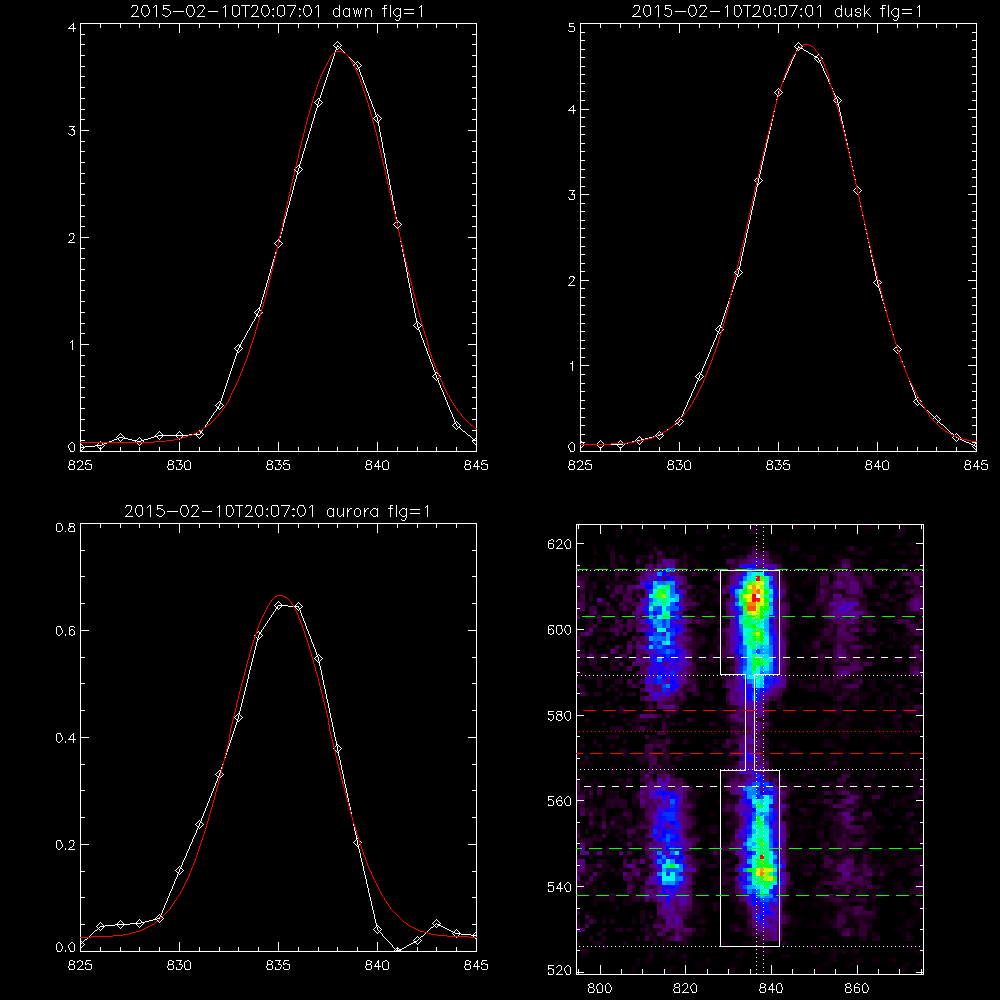Viewport: 1000px width, 1000px height.
Task: Click the y-axis label '5' on the dusk plot
Action: tap(571, 28)
